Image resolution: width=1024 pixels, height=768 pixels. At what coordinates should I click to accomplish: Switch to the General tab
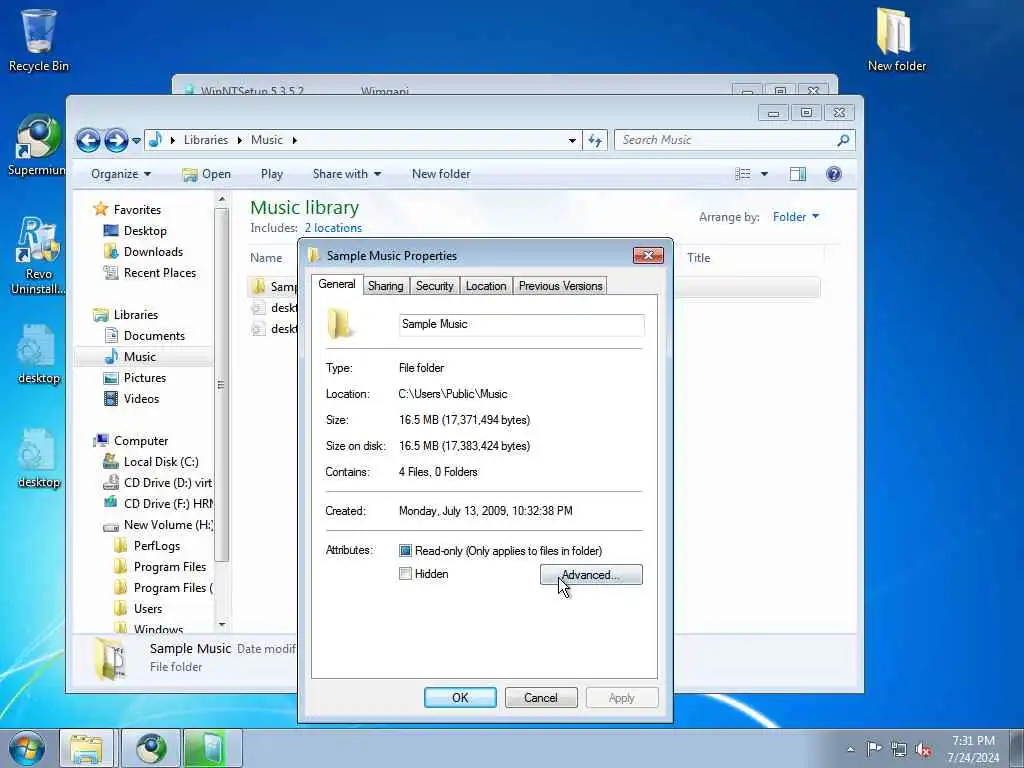coord(337,284)
